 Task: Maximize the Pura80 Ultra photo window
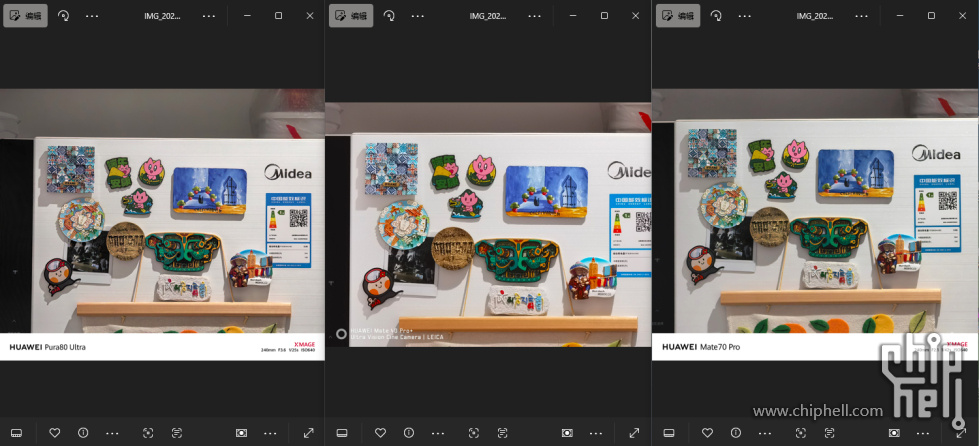tap(278, 16)
